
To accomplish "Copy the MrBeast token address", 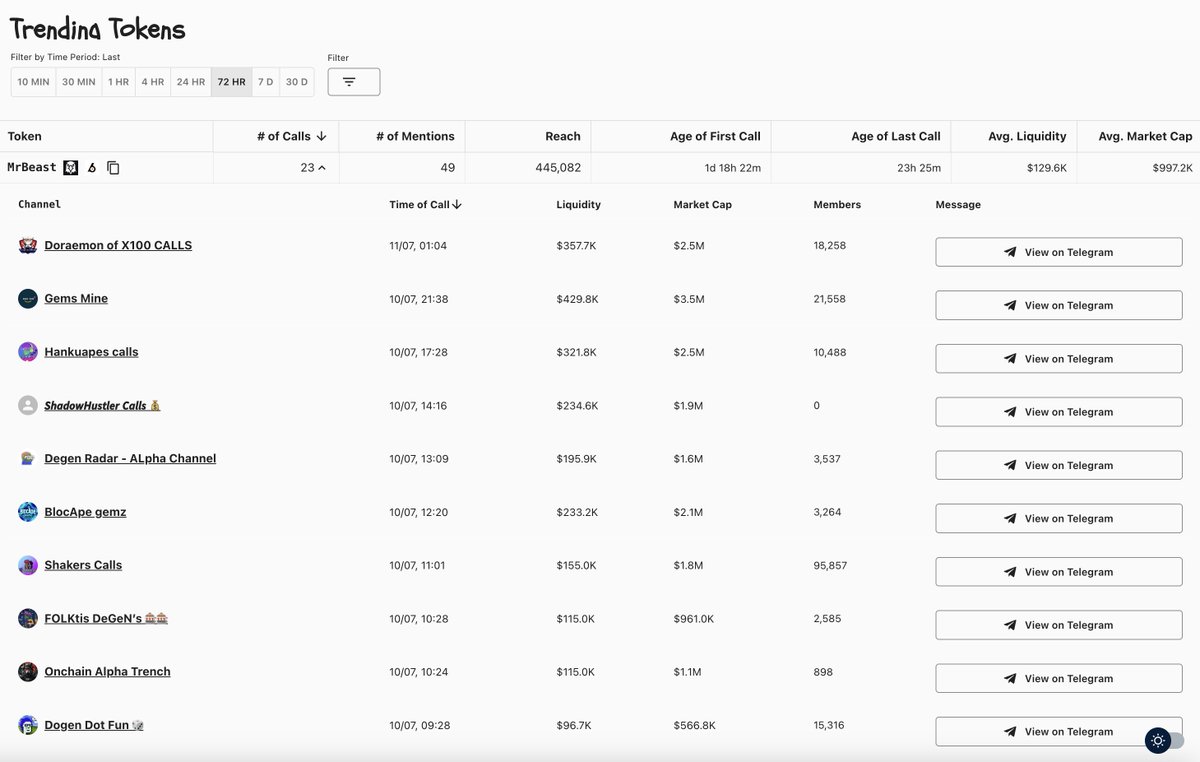I will 113,168.
